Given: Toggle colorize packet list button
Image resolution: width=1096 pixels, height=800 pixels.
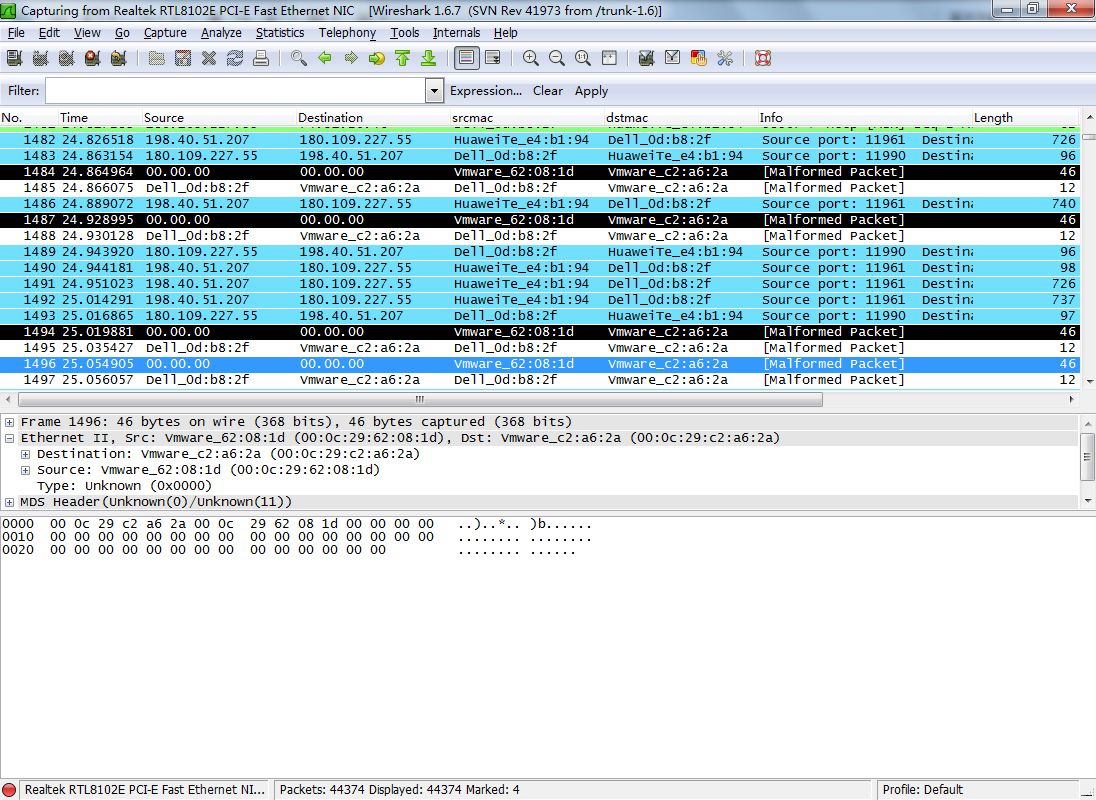Looking at the screenshot, I should point(466,58).
